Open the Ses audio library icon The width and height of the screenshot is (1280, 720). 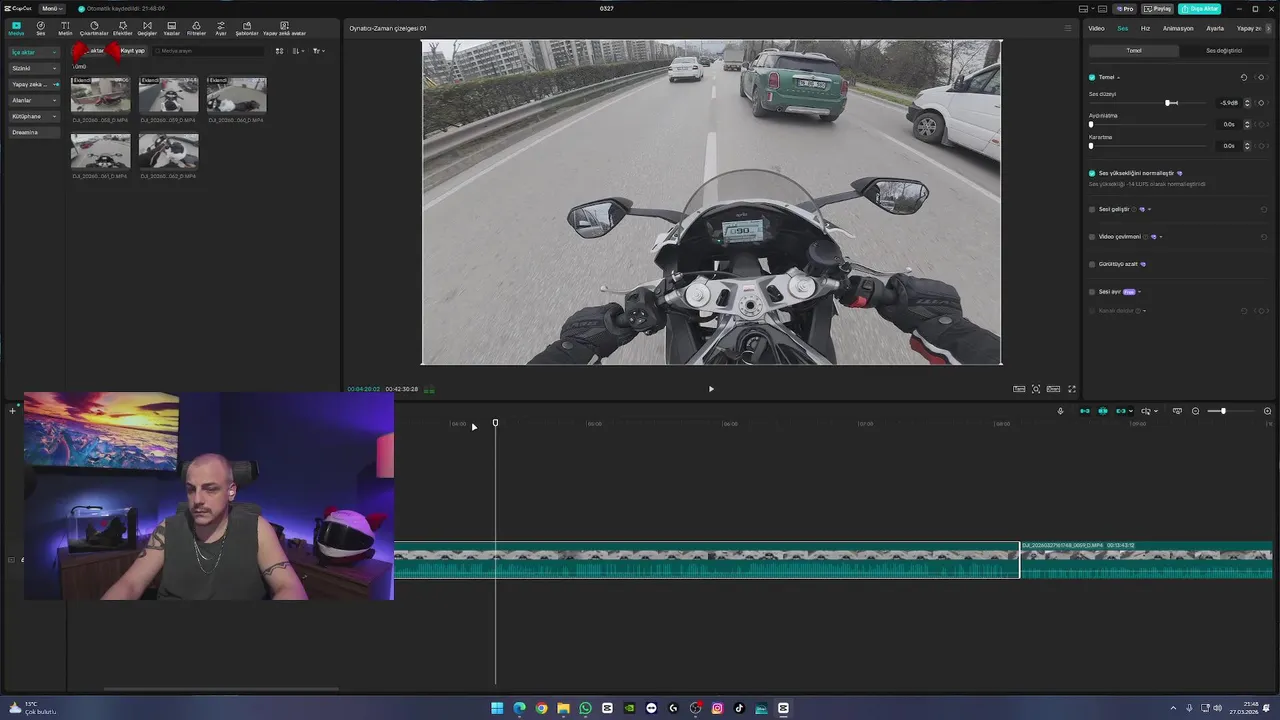41,28
